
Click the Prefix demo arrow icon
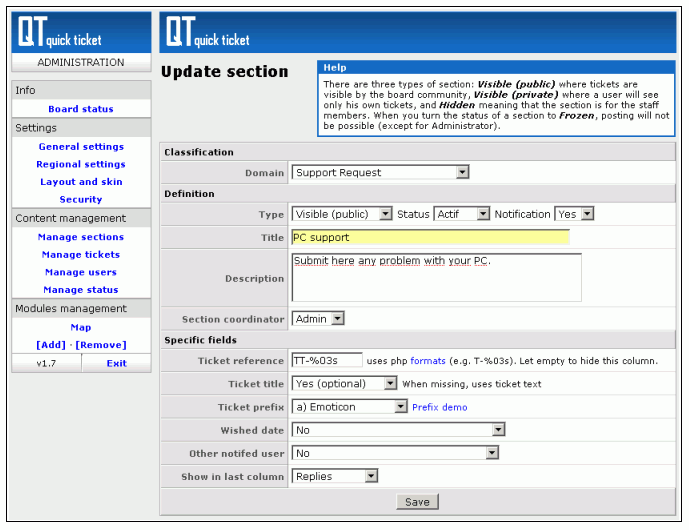402,407
